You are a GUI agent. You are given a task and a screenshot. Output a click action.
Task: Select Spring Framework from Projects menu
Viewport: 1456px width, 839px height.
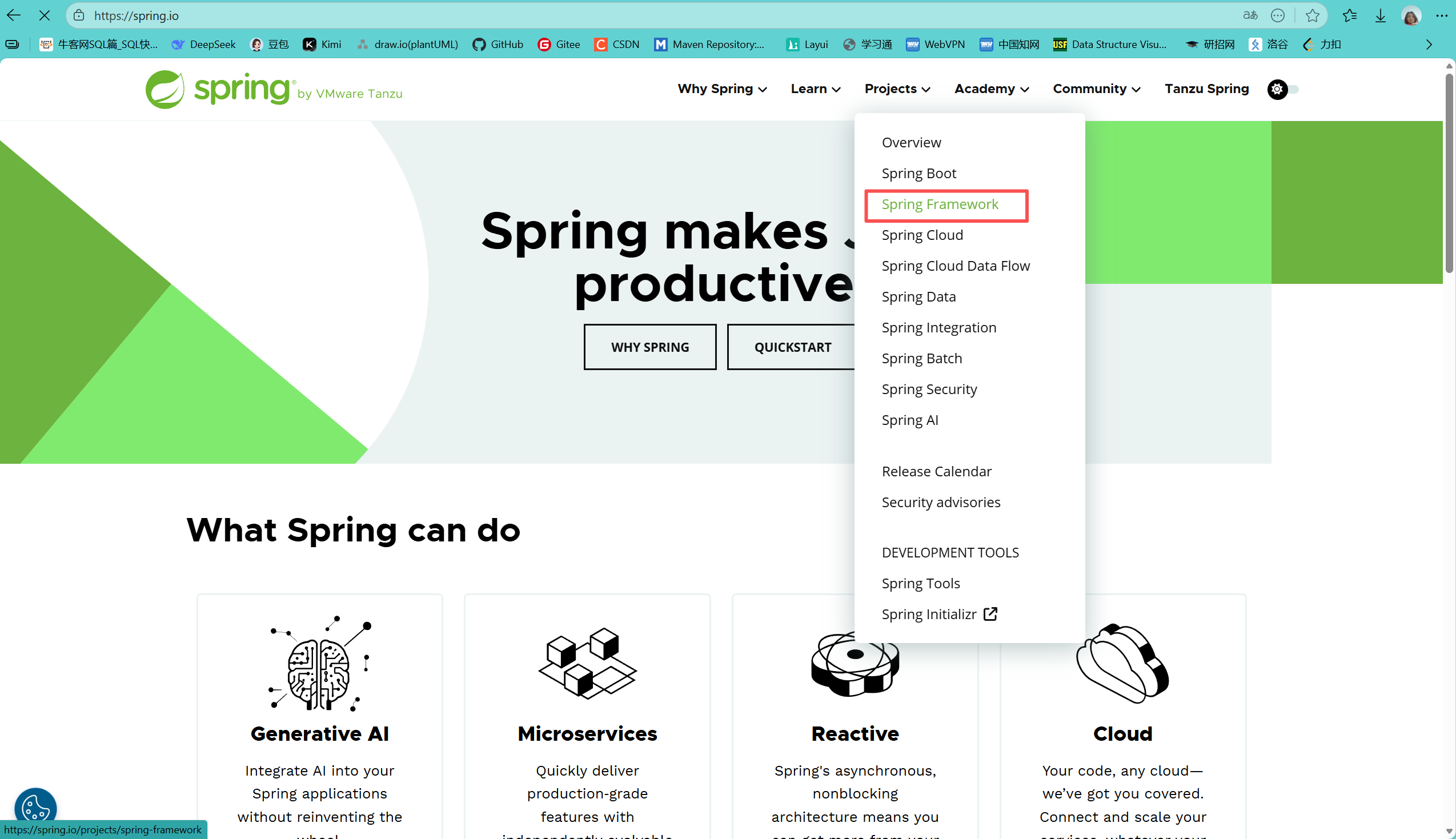click(x=940, y=204)
